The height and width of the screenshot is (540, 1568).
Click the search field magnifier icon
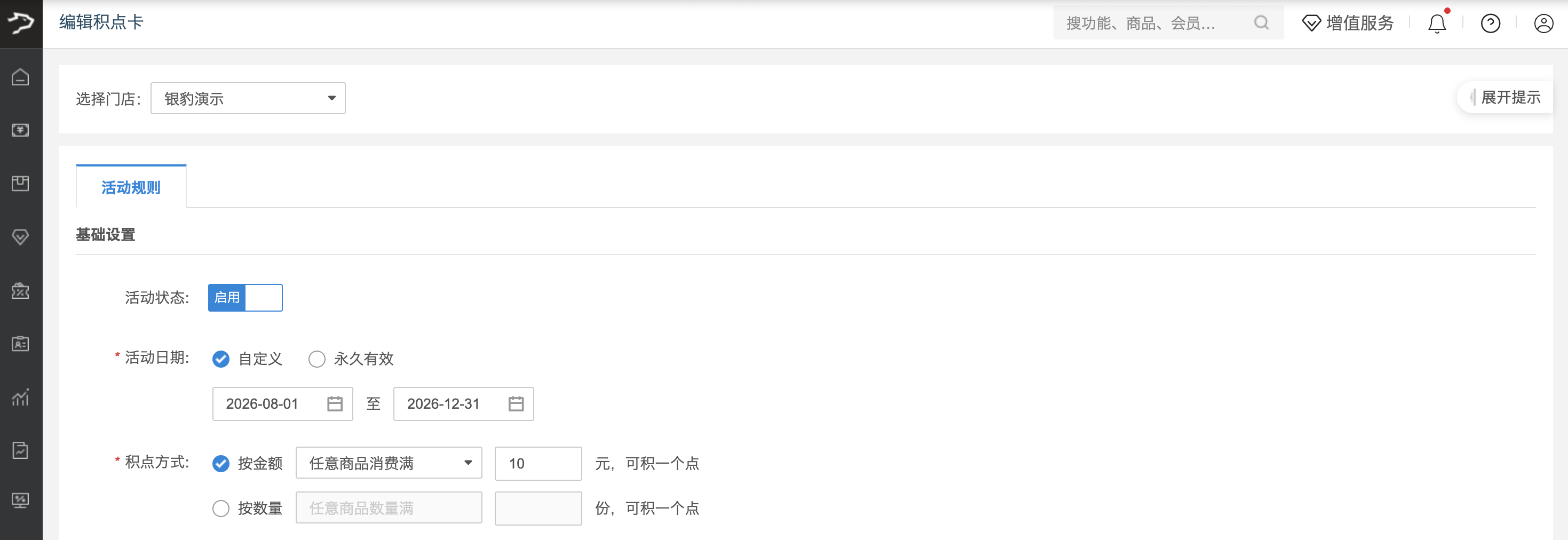coord(1261,23)
